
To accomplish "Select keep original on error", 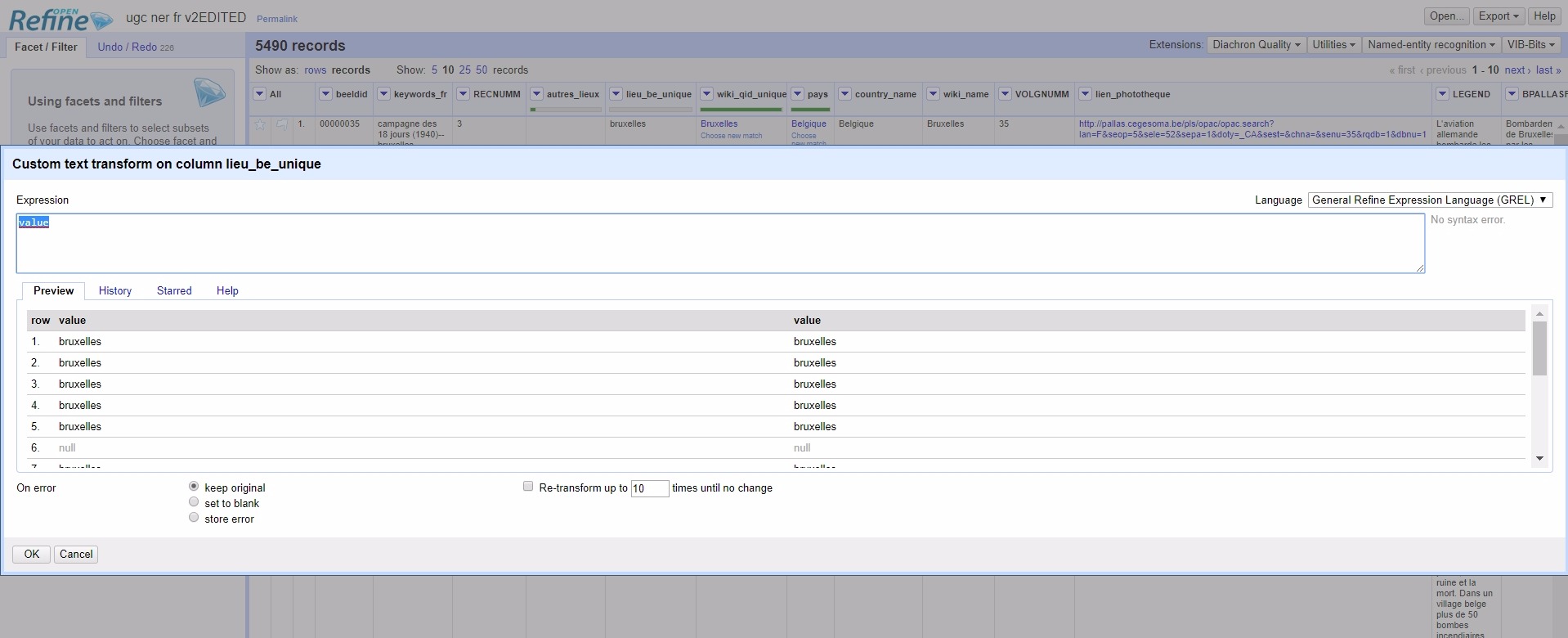I will pos(194,487).
